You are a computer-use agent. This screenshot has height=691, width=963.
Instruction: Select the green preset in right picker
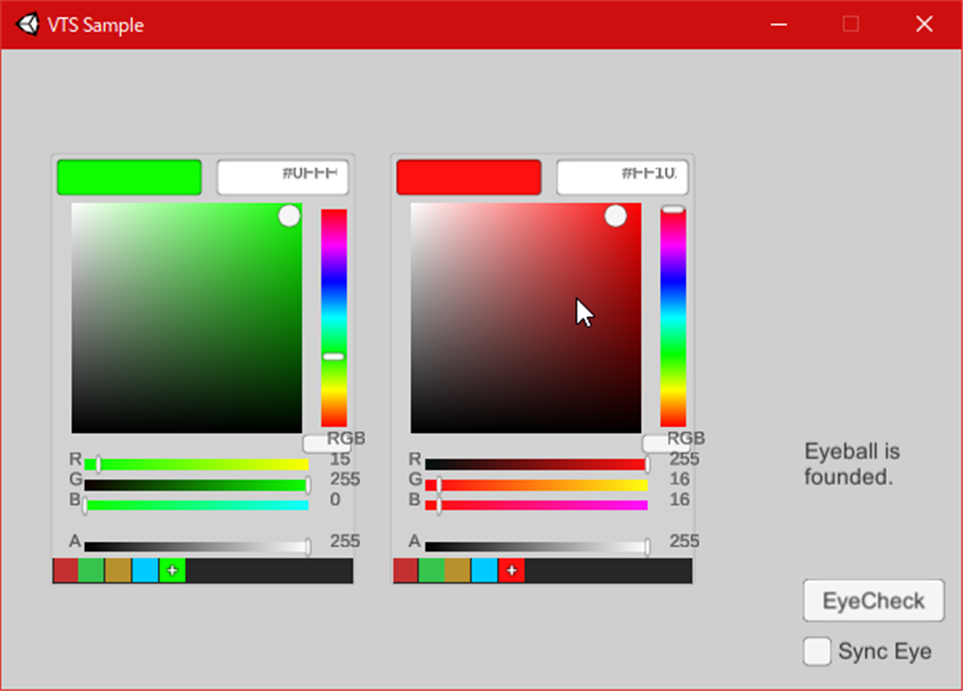point(431,571)
